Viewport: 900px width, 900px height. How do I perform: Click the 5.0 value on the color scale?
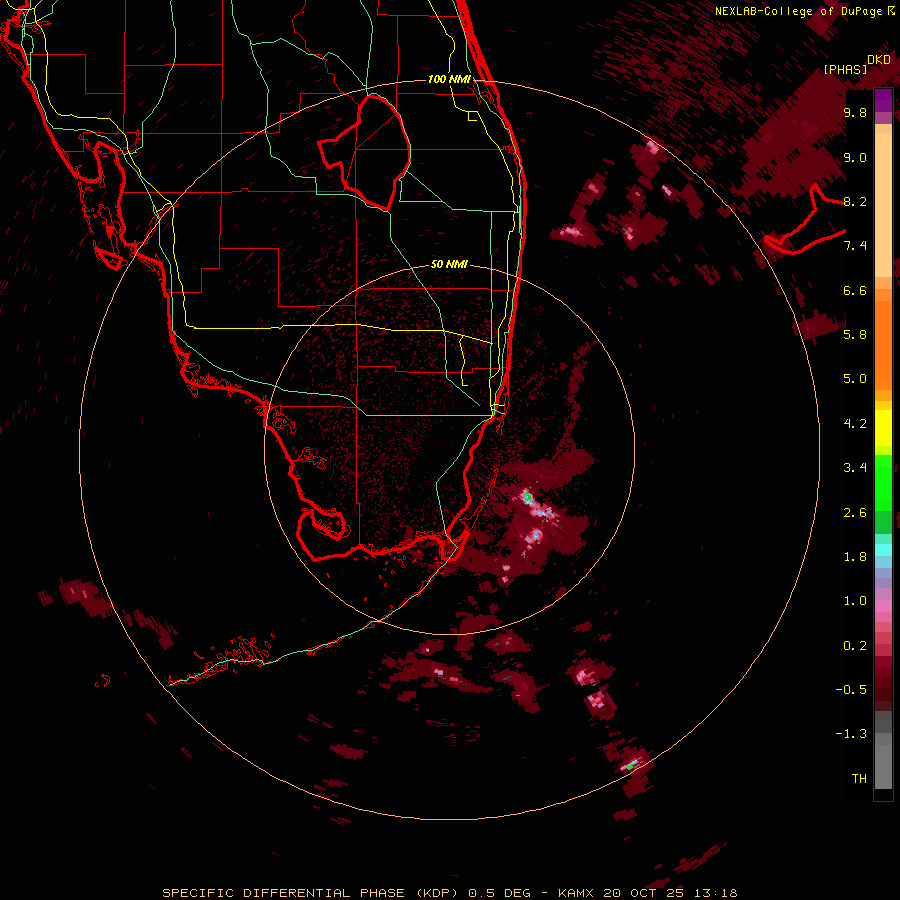pos(855,379)
